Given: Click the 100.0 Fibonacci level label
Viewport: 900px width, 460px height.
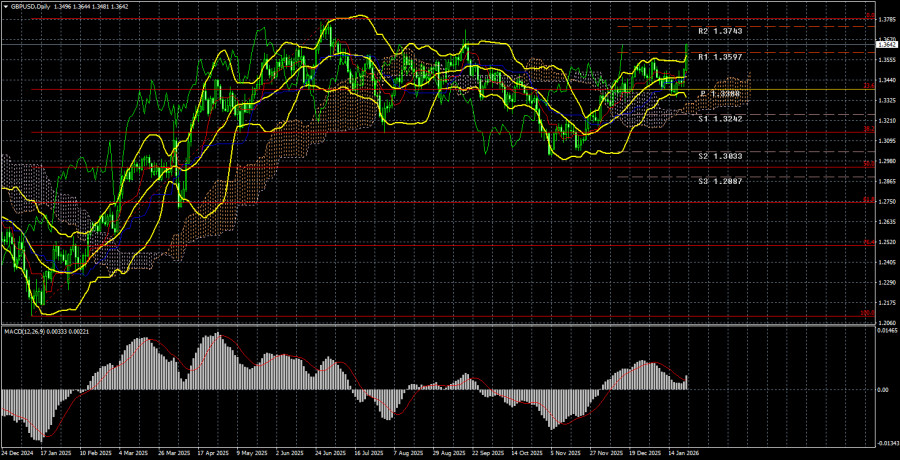Looking at the screenshot, I should click(x=869, y=313).
